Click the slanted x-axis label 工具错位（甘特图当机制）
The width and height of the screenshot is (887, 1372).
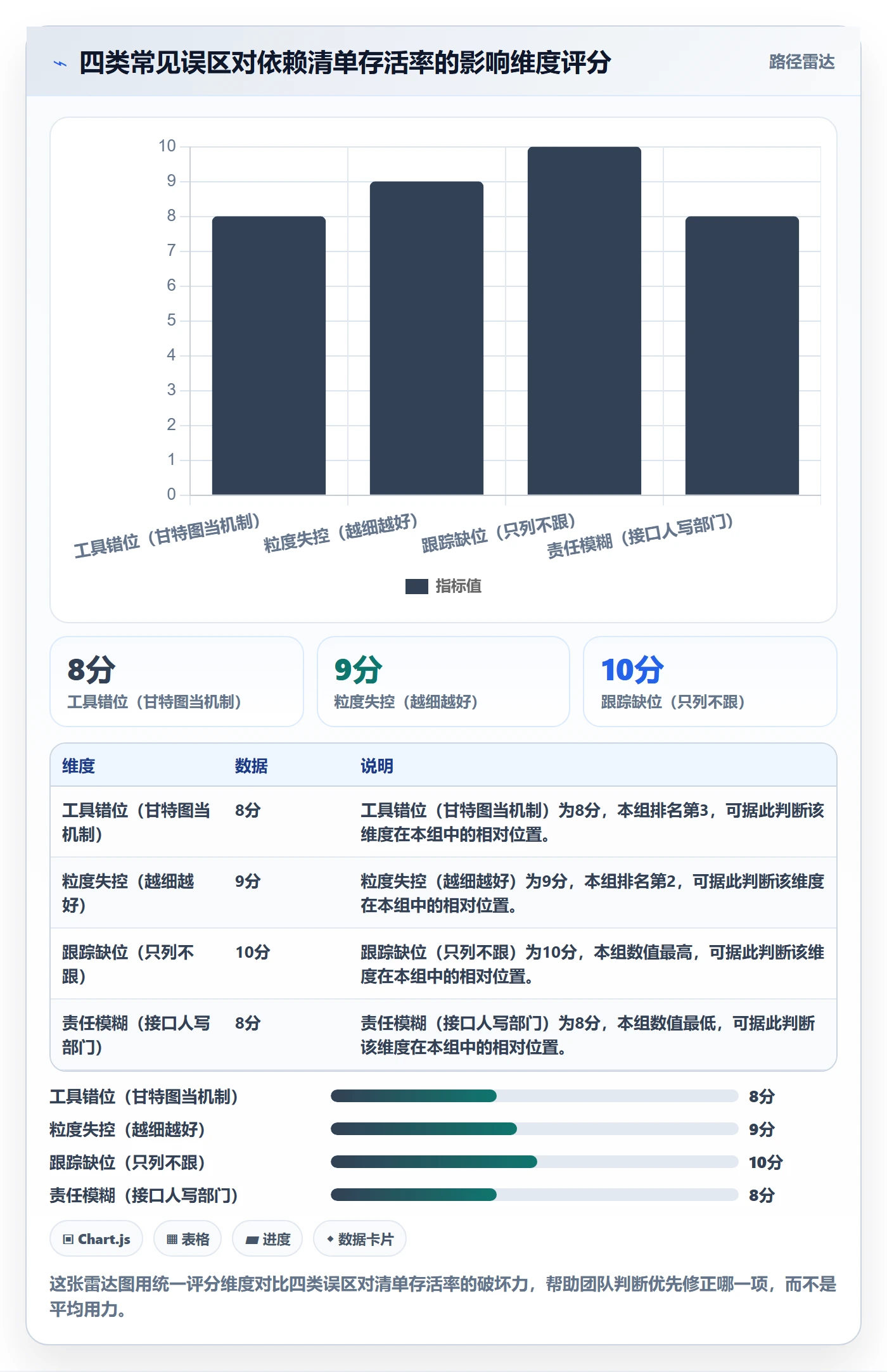point(167,535)
